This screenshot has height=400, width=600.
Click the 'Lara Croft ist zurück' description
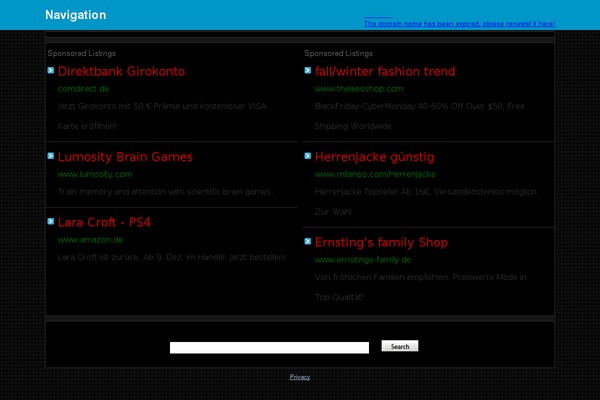click(171, 257)
